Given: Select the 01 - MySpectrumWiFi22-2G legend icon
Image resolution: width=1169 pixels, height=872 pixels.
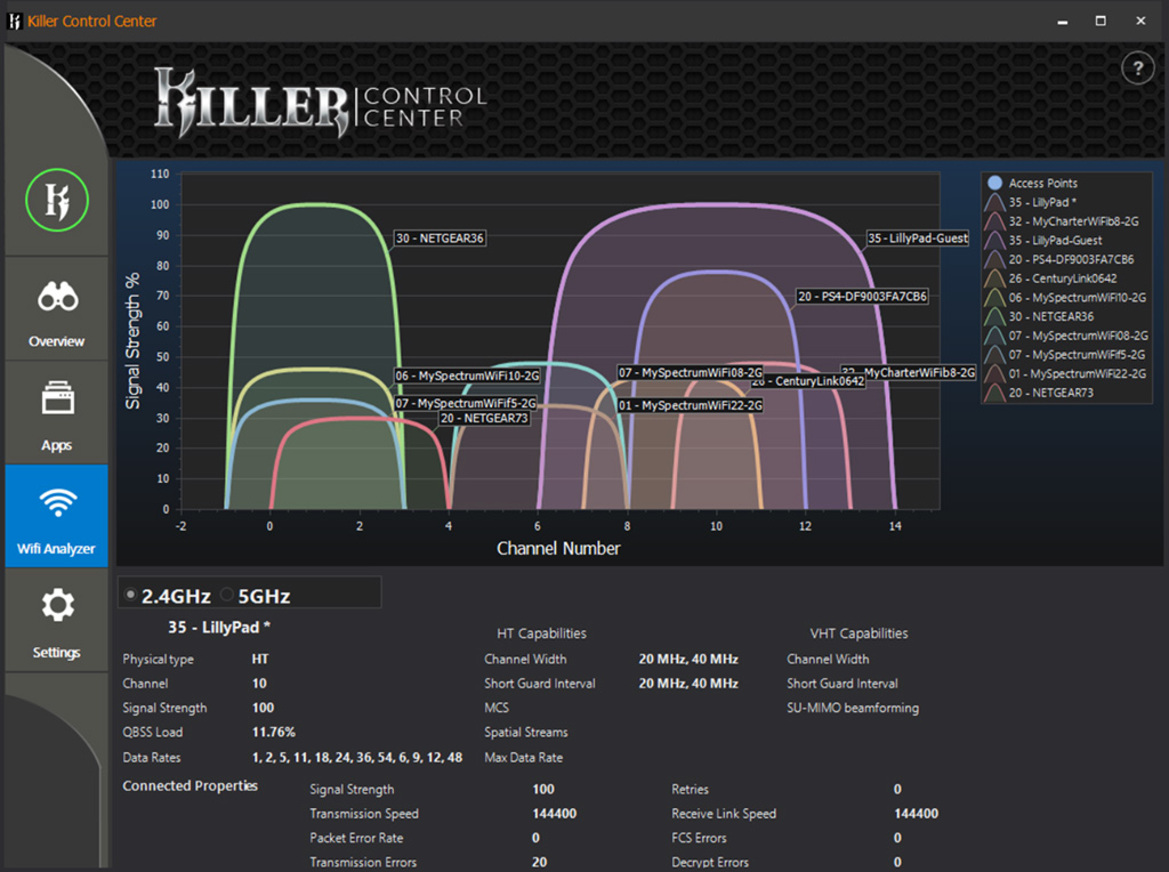Looking at the screenshot, I should point(995,373).
